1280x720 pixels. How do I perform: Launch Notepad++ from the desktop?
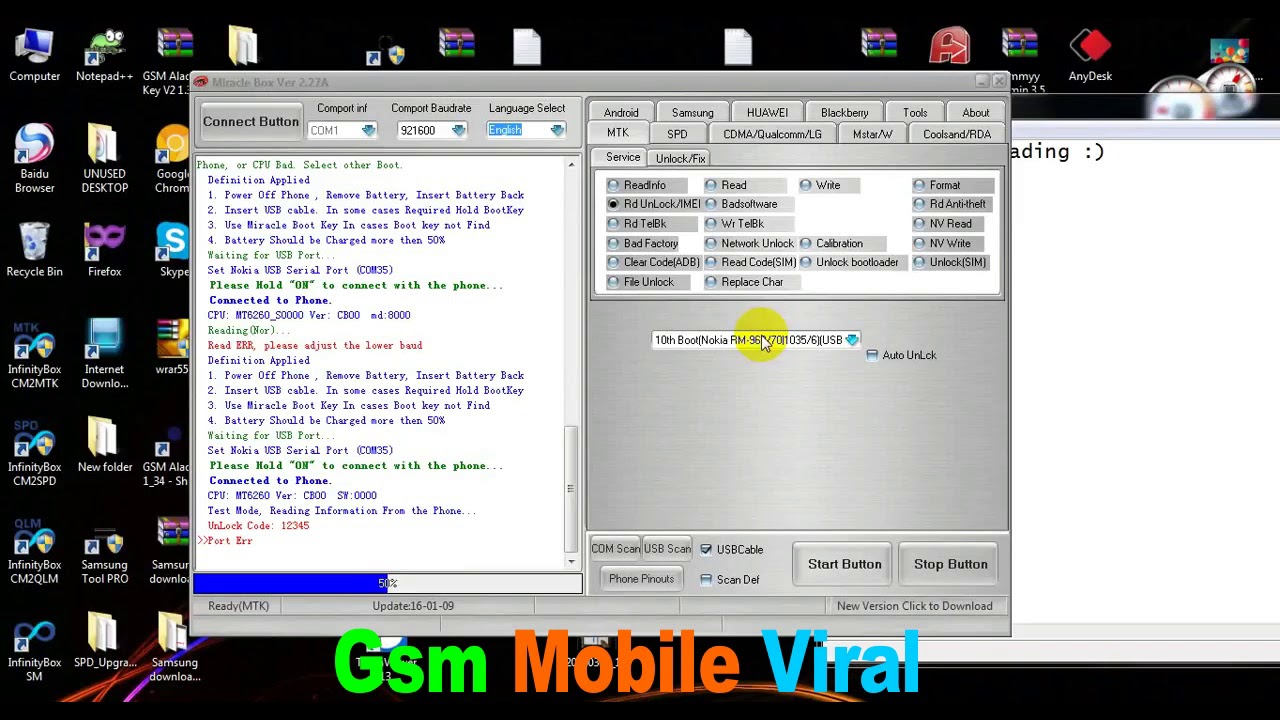(104, 55)
